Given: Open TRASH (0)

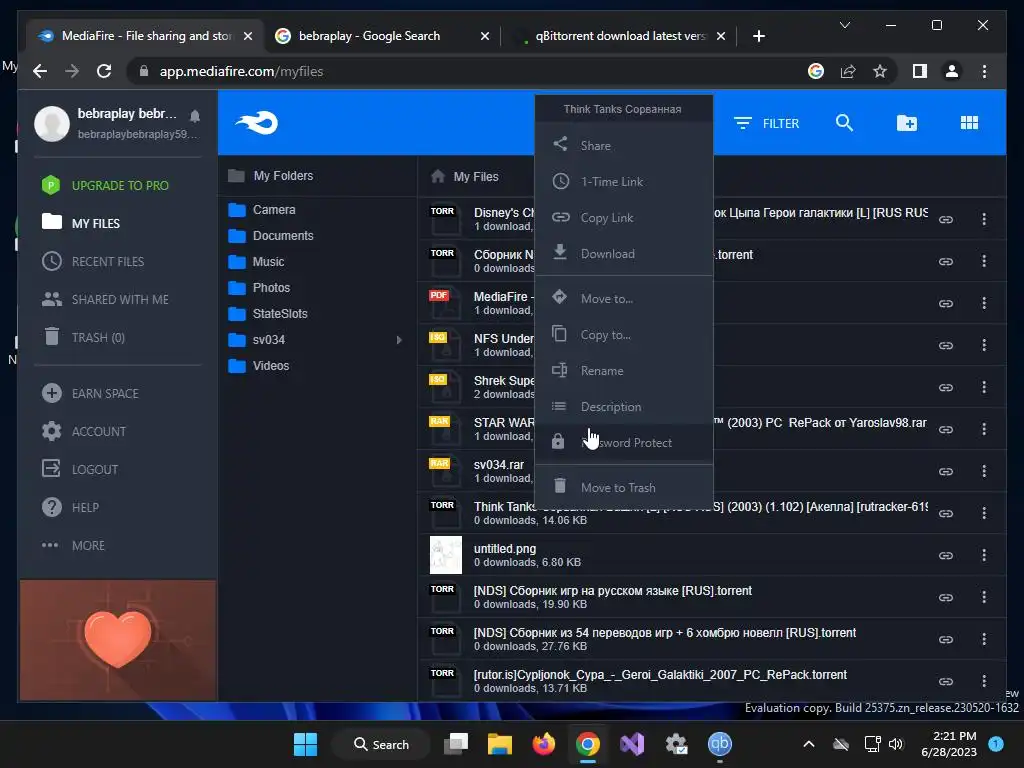Looking at the screenshot, I should tap(84, 337).
